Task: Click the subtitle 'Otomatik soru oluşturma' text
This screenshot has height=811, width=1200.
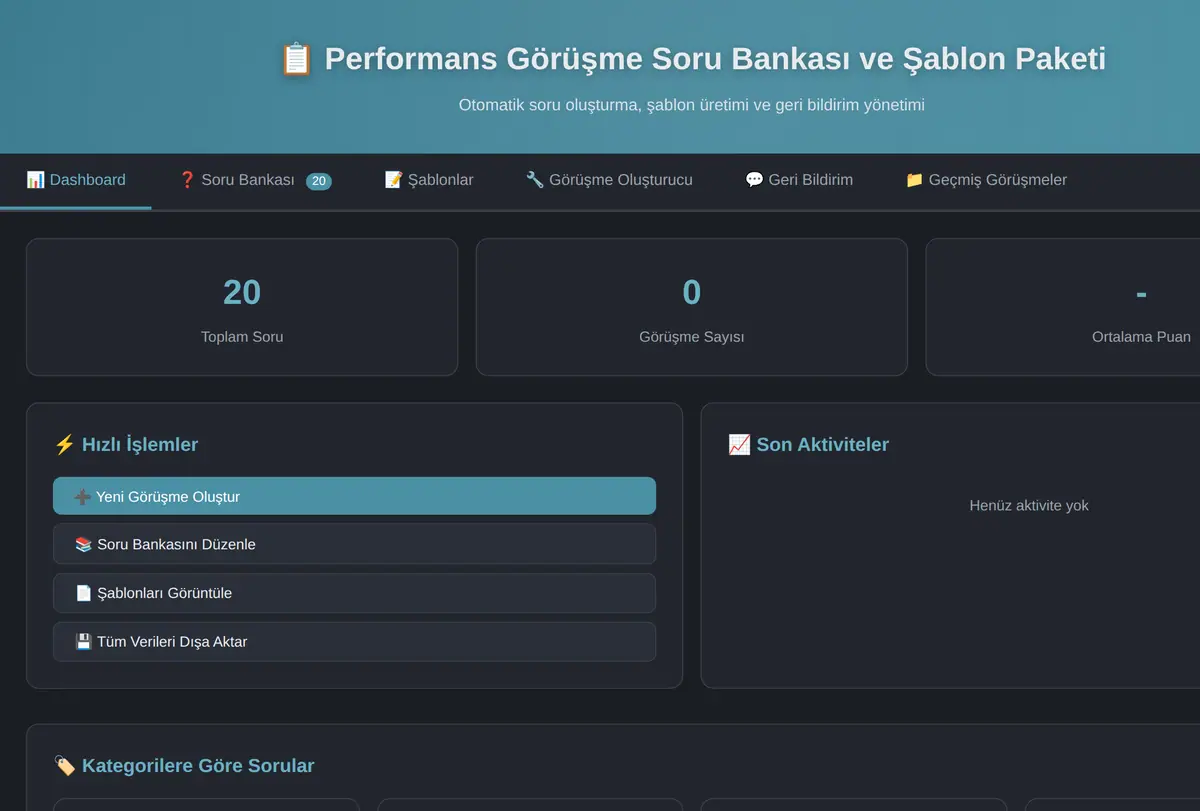Action: [x=692, y=105]
